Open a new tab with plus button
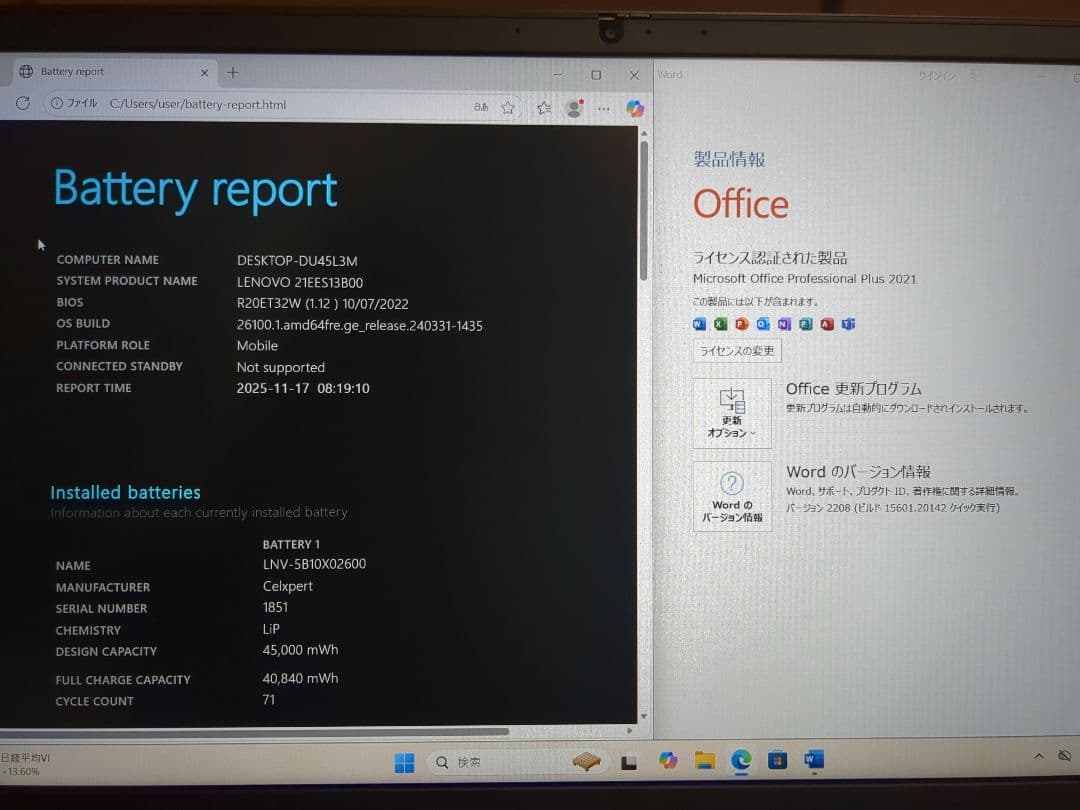This screenshot has width=1080, height=810. tap(233, 71)
